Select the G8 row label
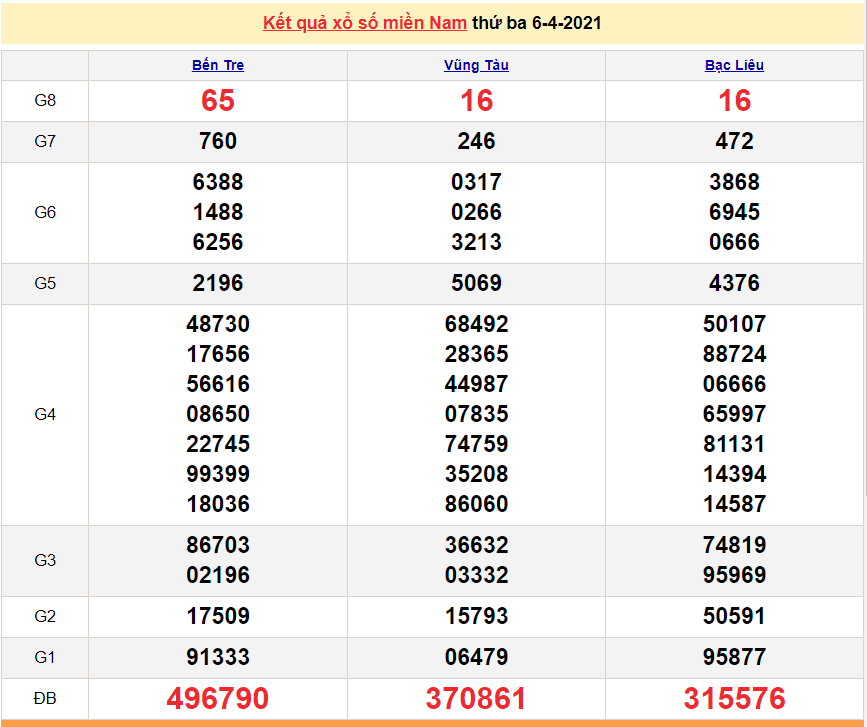The image size is (867, 727). 45,101
